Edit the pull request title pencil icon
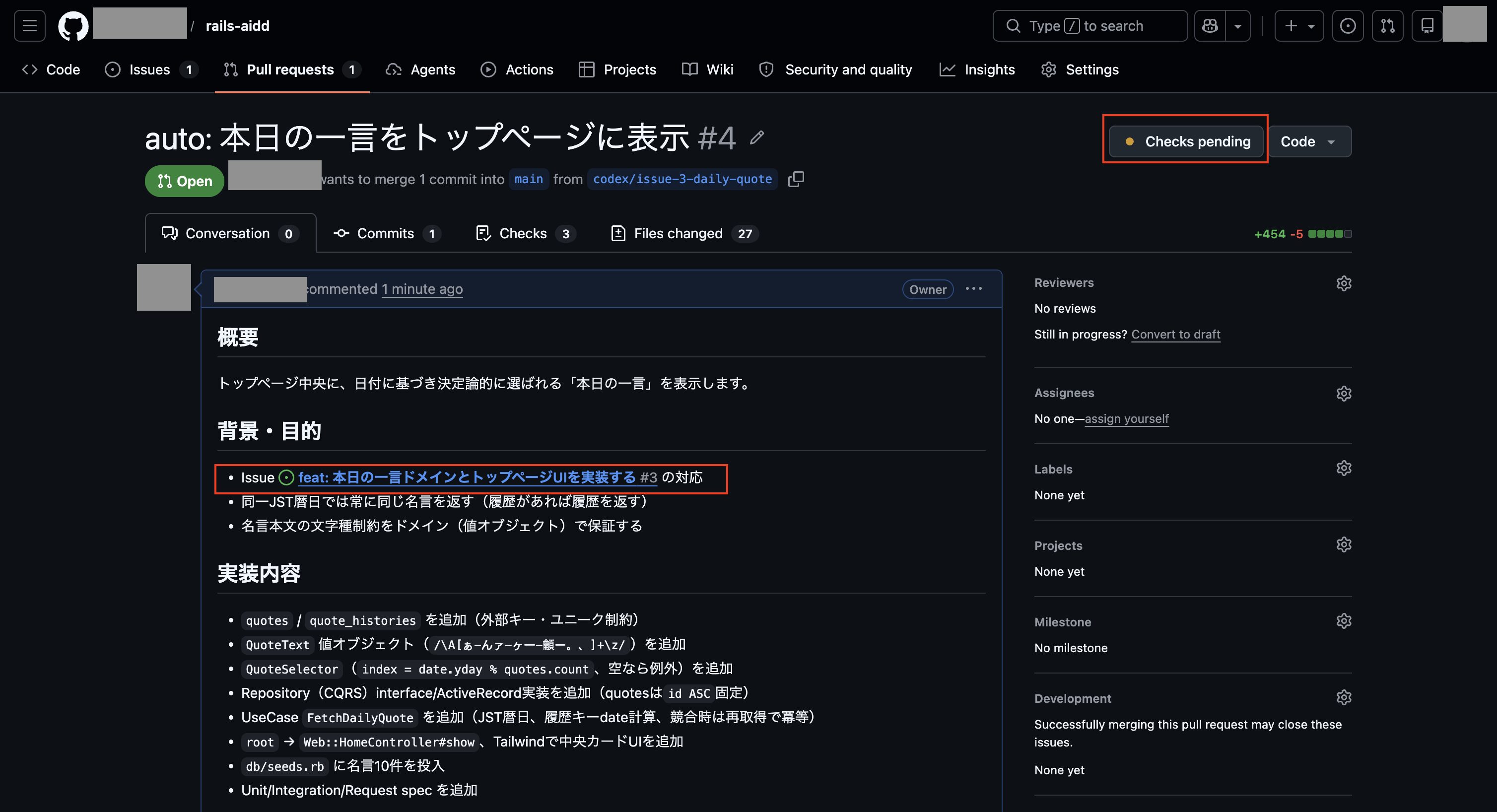 point(756,138)
